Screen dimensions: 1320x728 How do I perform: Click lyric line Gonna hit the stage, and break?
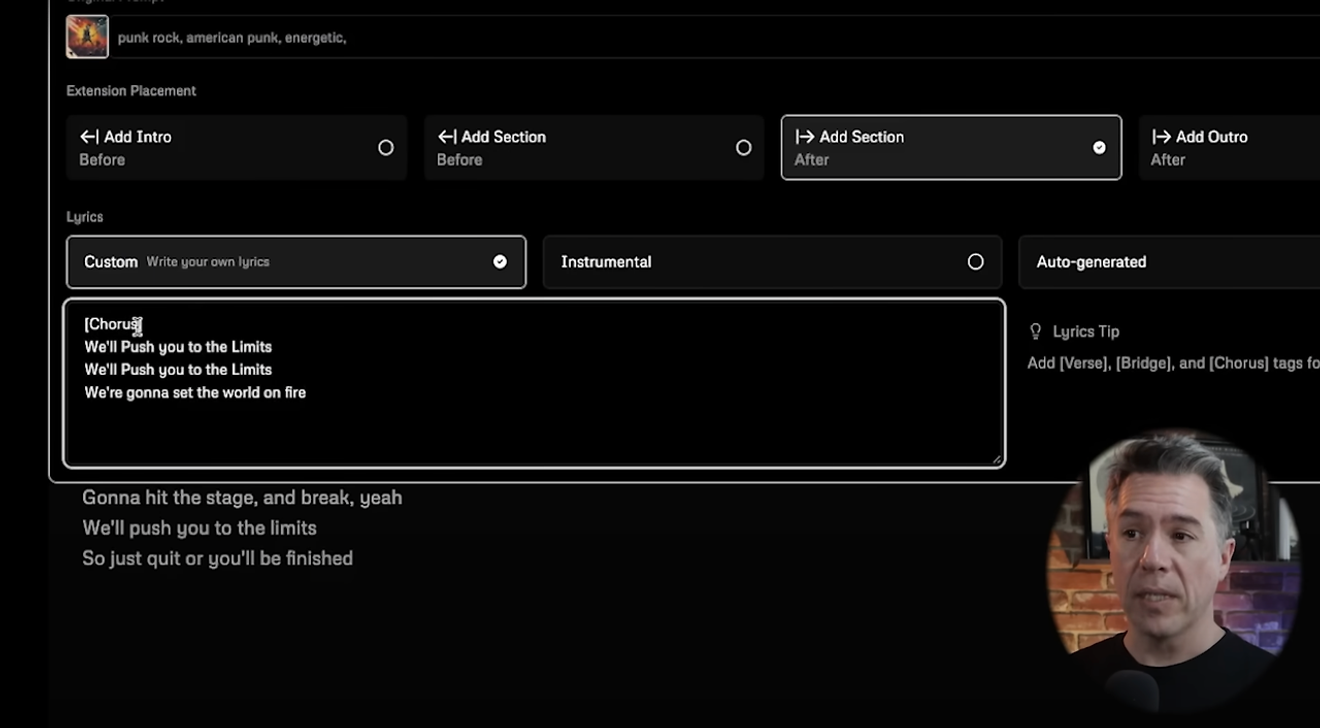[242, 497]
